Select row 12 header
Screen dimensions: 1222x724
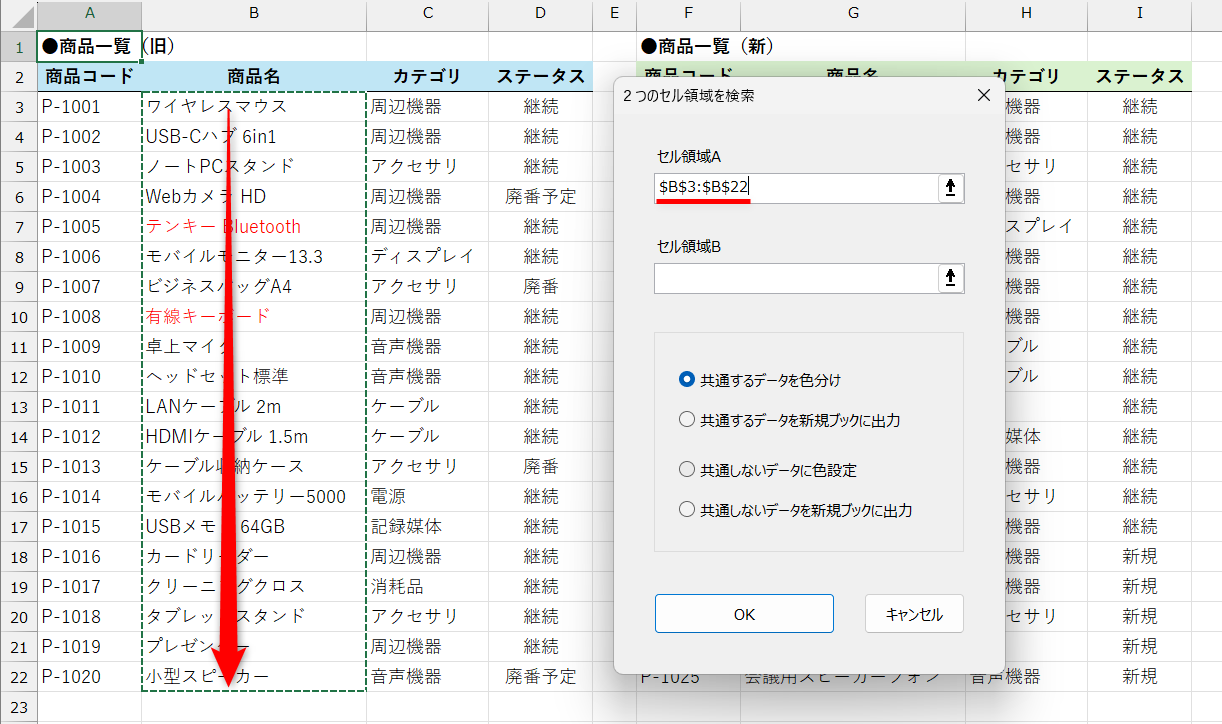18,376
